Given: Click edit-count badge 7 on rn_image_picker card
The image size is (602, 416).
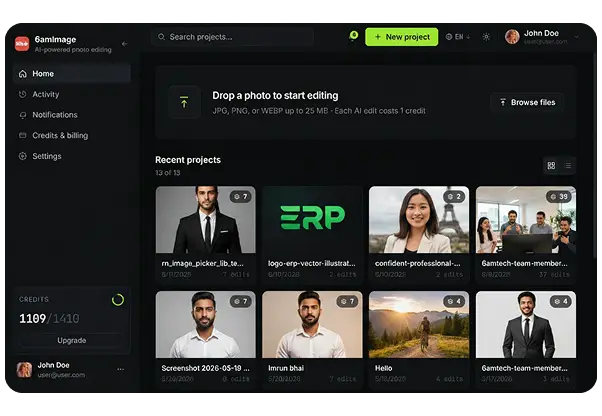Looking at the screenshot, I should click(x=241, y=196).
